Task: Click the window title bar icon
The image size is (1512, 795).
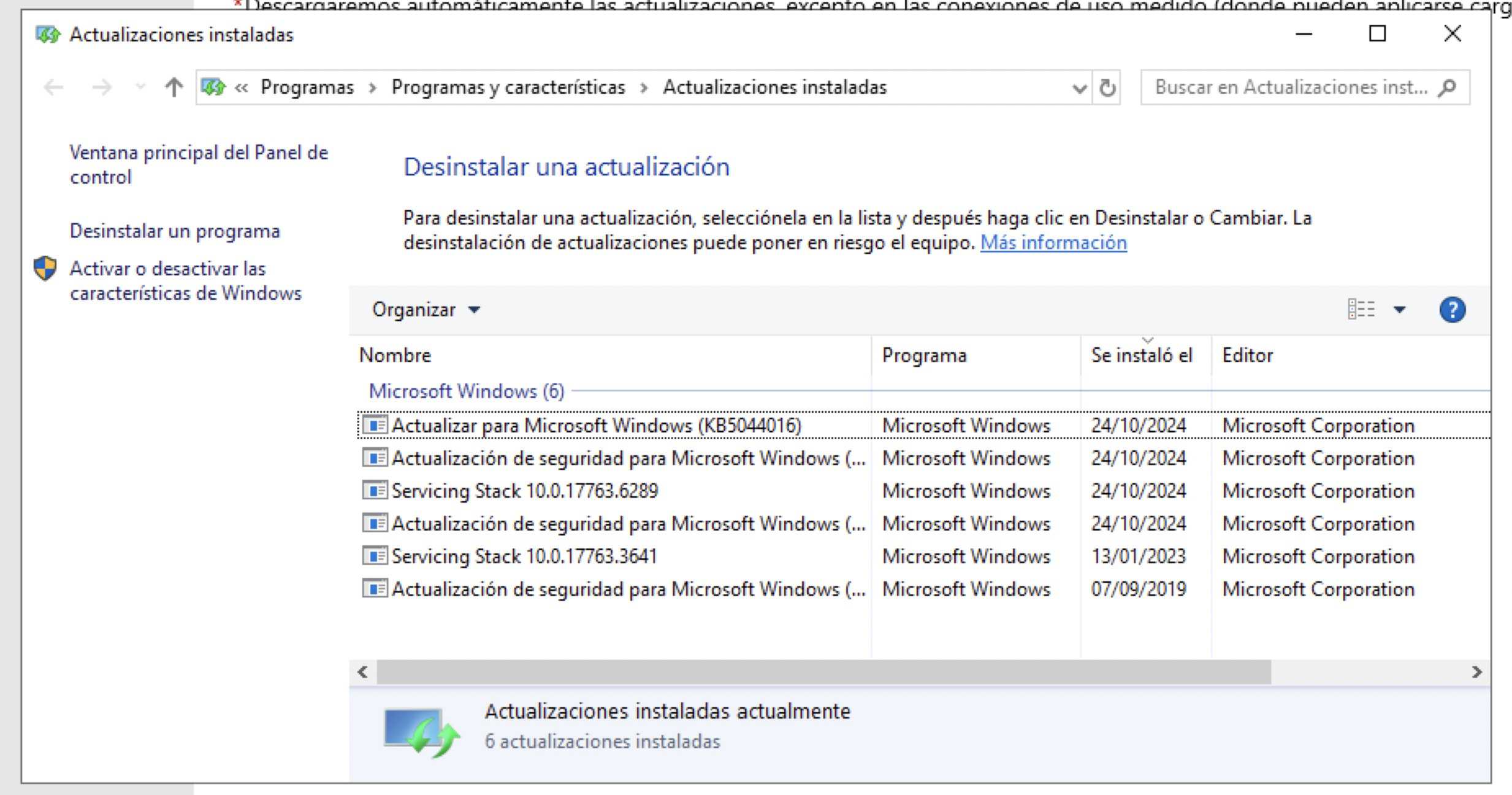Action: pyautogui.click(x=48, y=35)
